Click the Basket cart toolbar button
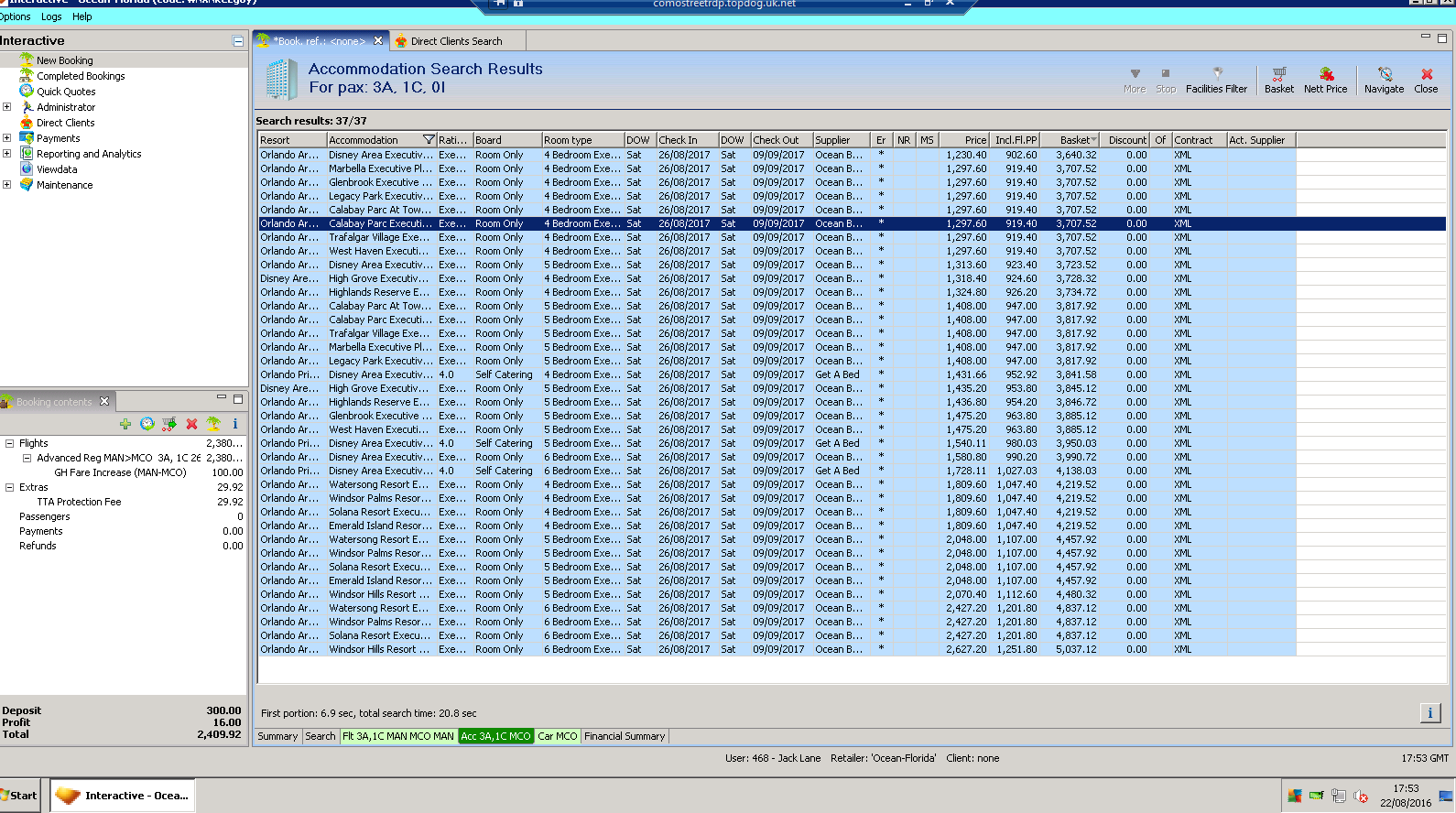 click(1279, 80)
